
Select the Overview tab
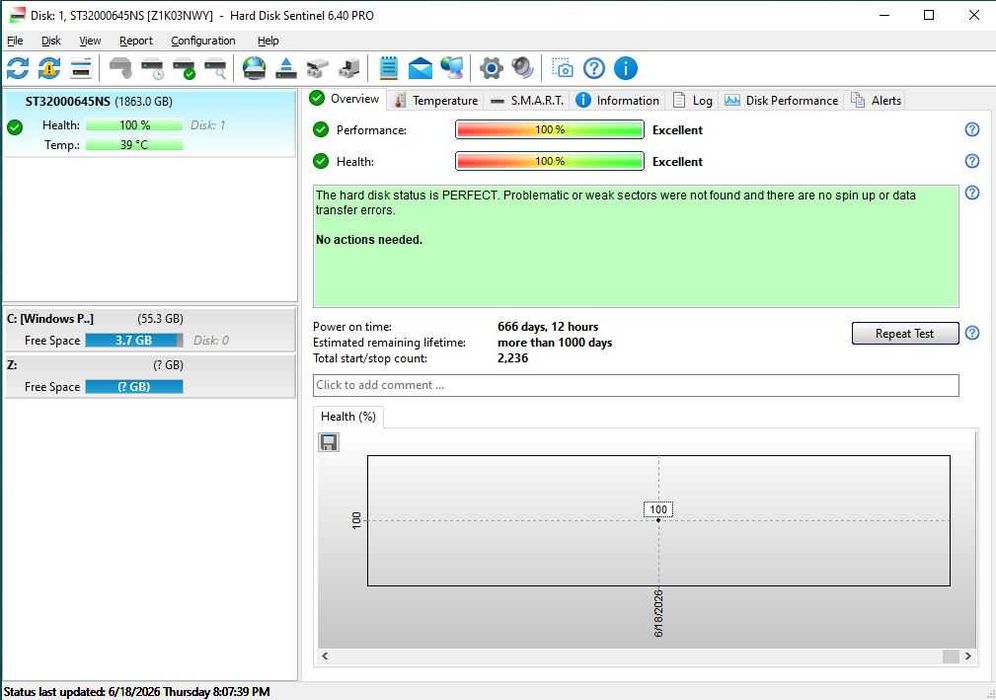pos(345,99)
